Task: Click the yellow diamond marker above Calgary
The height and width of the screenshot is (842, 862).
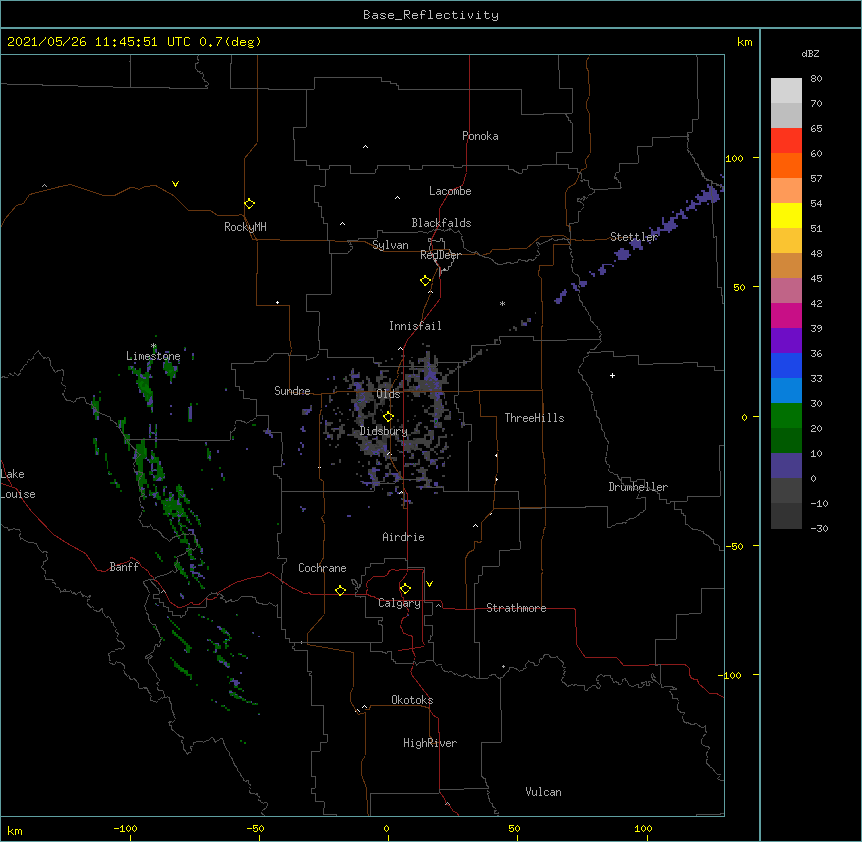Action: point(405,589)
